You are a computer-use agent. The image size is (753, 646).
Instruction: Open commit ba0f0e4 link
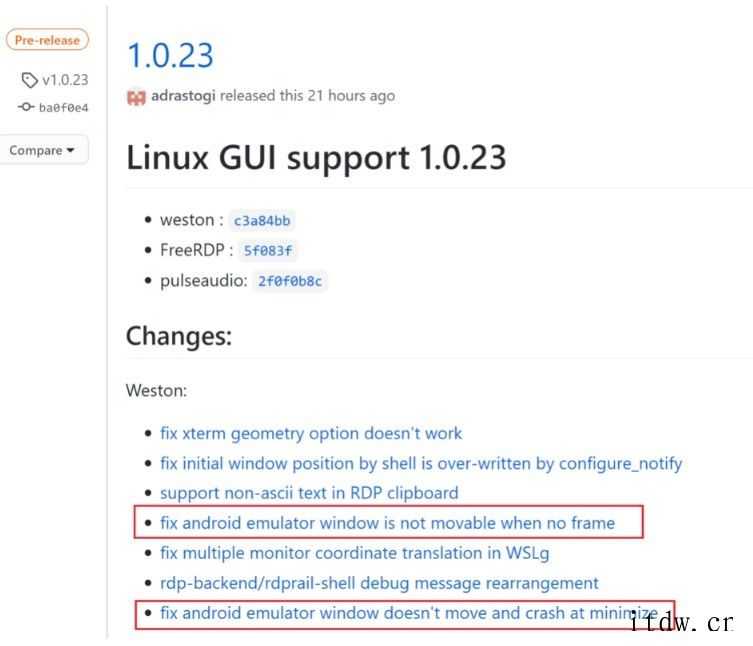coord(63,108)
